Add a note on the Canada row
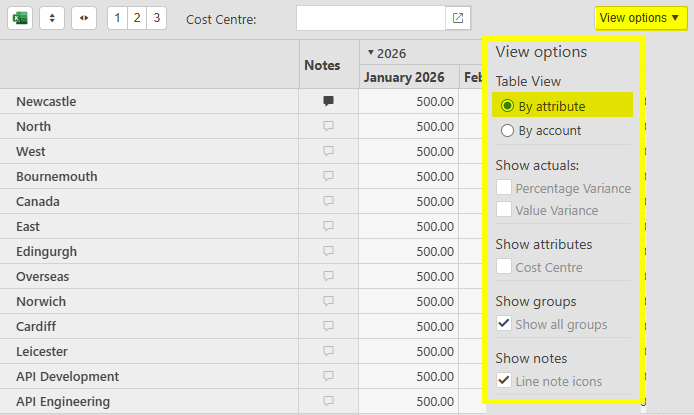 328,201
